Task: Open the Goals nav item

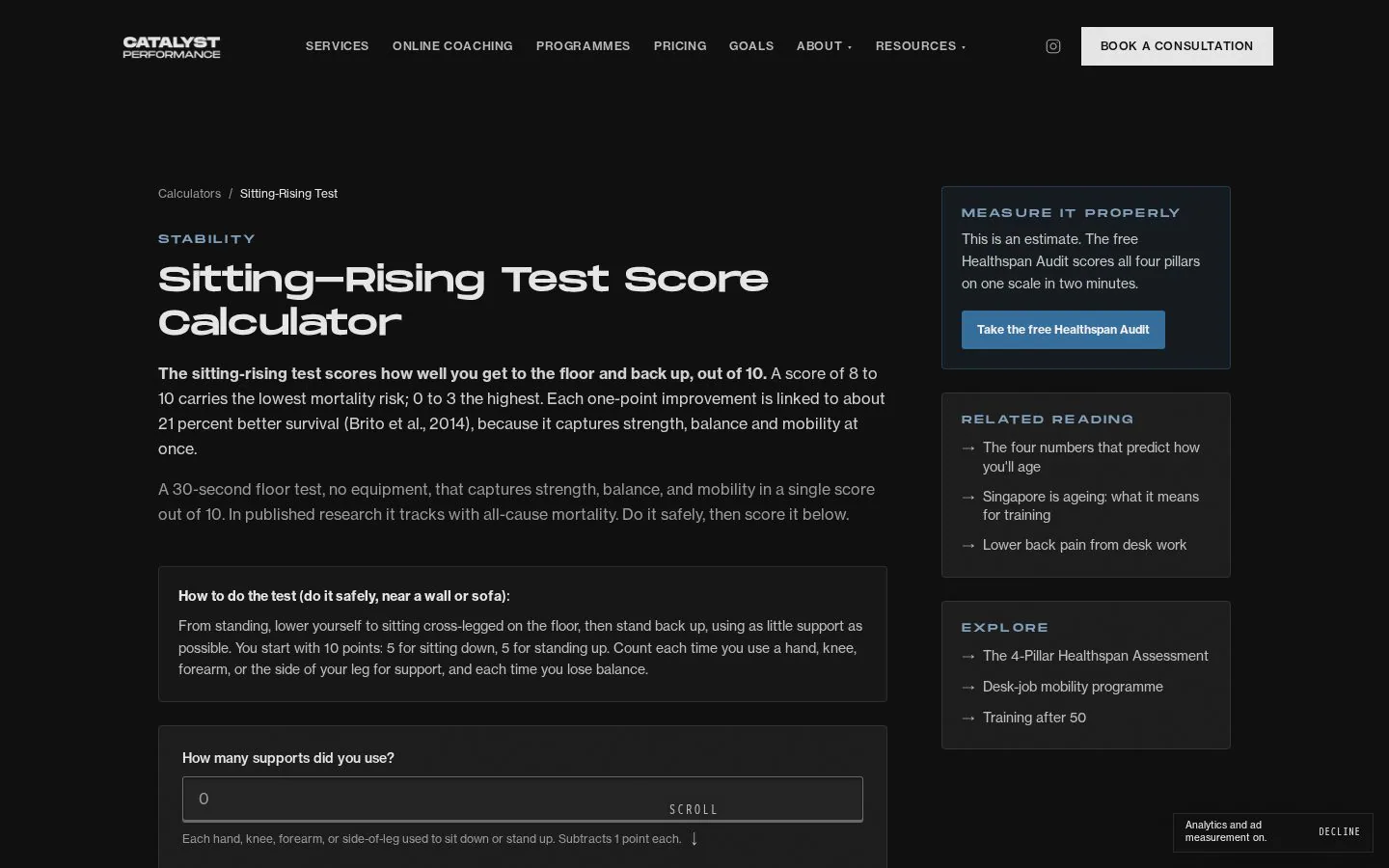Action: click(751, 46)
